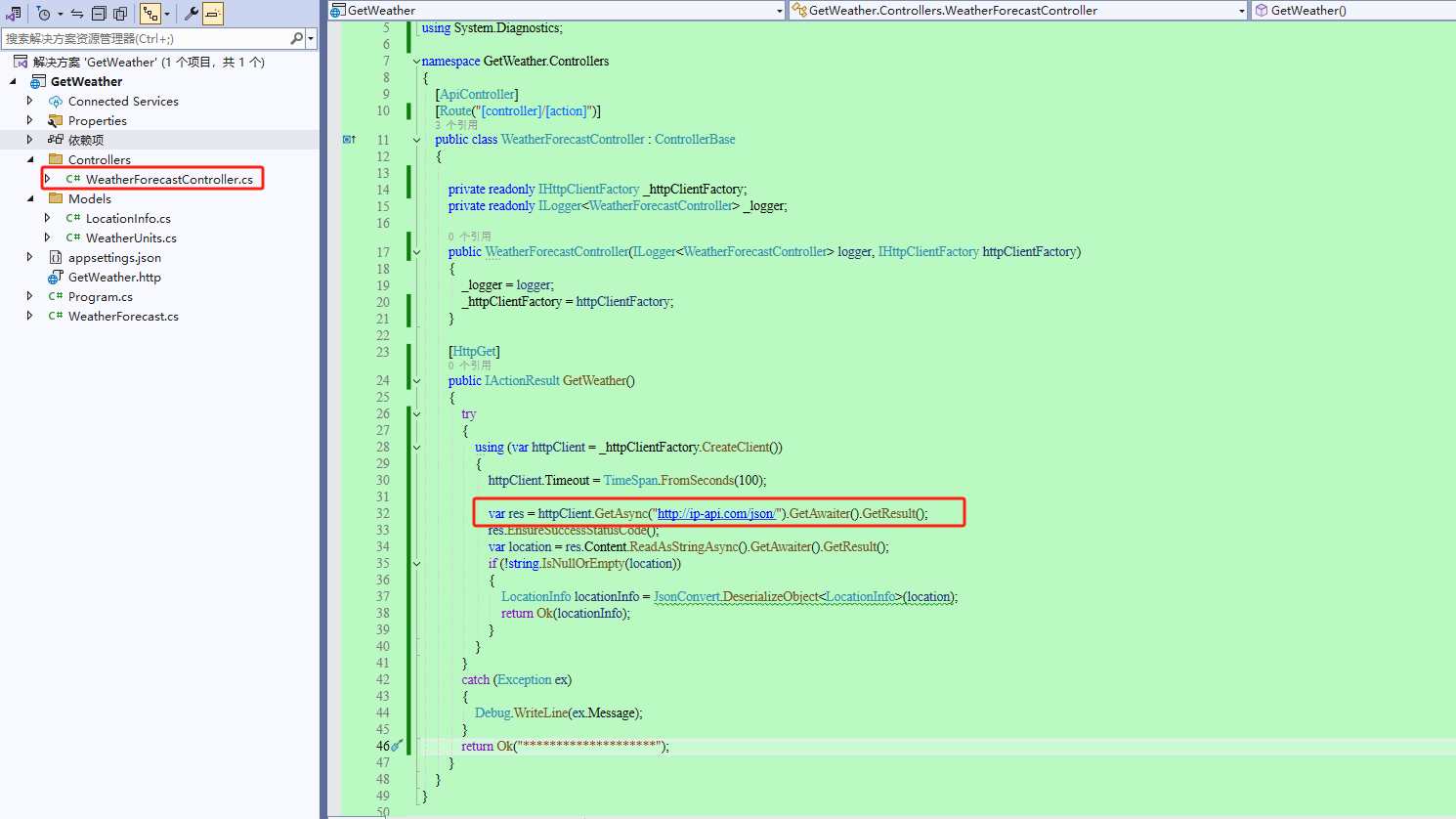Click '0 个引用' CodeLens above GetWeather()
The width and height of the screenshot is (1456, 819).
click(x=469, y=366)
